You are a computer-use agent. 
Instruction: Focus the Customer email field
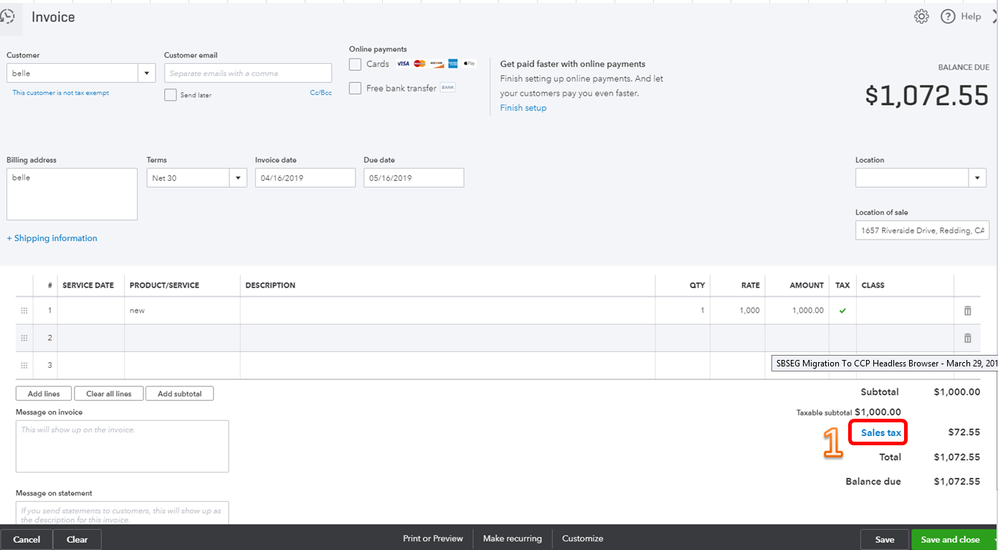pos(248,73)
